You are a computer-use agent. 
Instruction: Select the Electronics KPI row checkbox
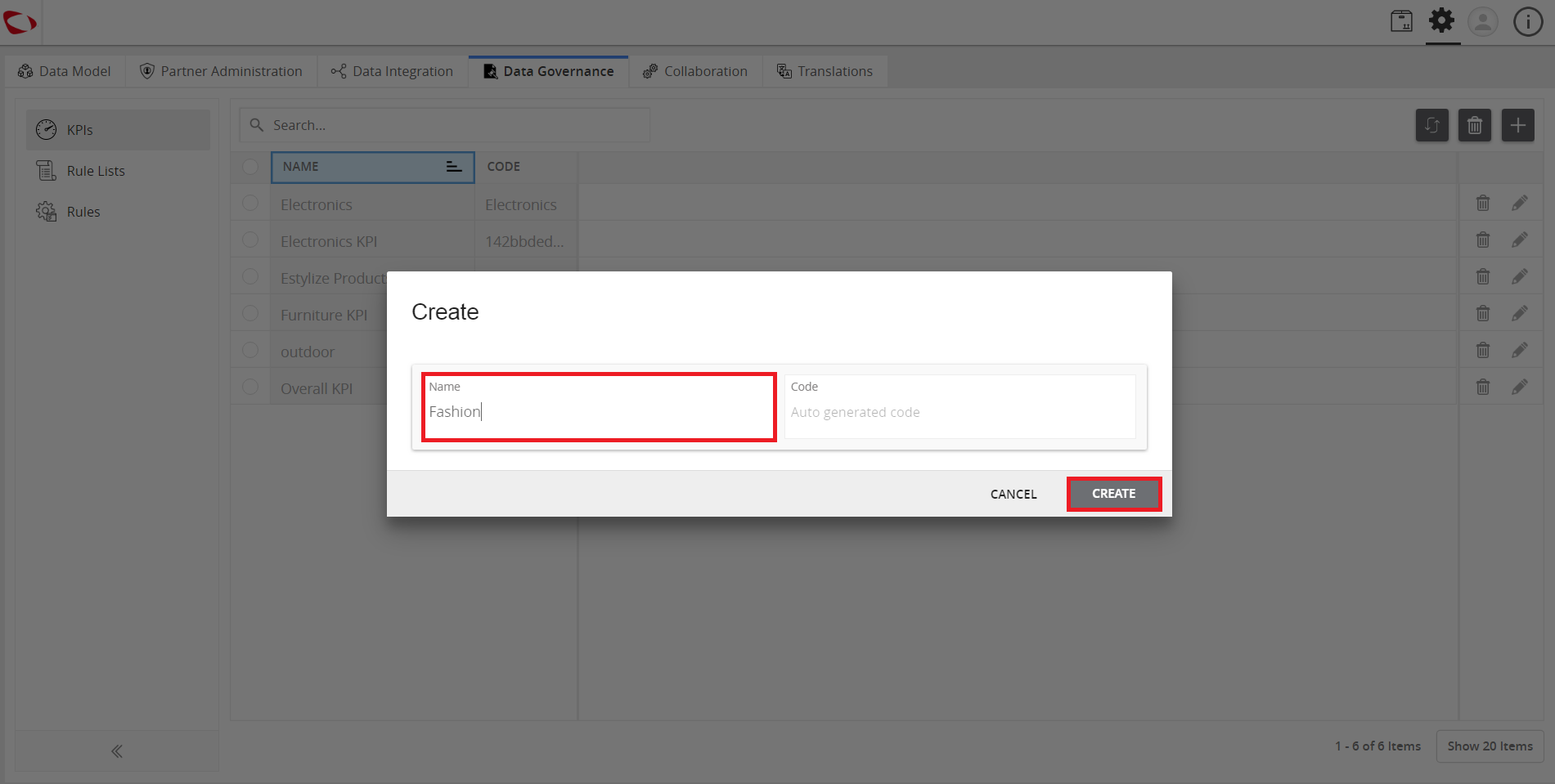[250, 240]
